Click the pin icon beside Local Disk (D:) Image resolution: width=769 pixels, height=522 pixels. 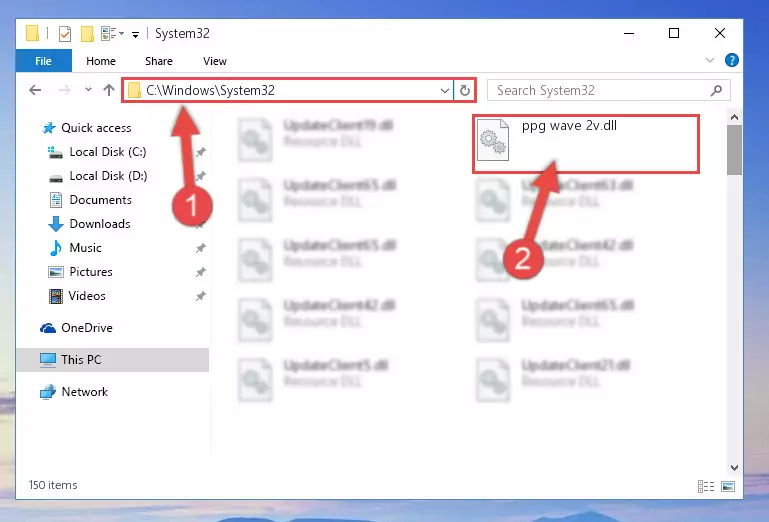click(x=201, y=176)
